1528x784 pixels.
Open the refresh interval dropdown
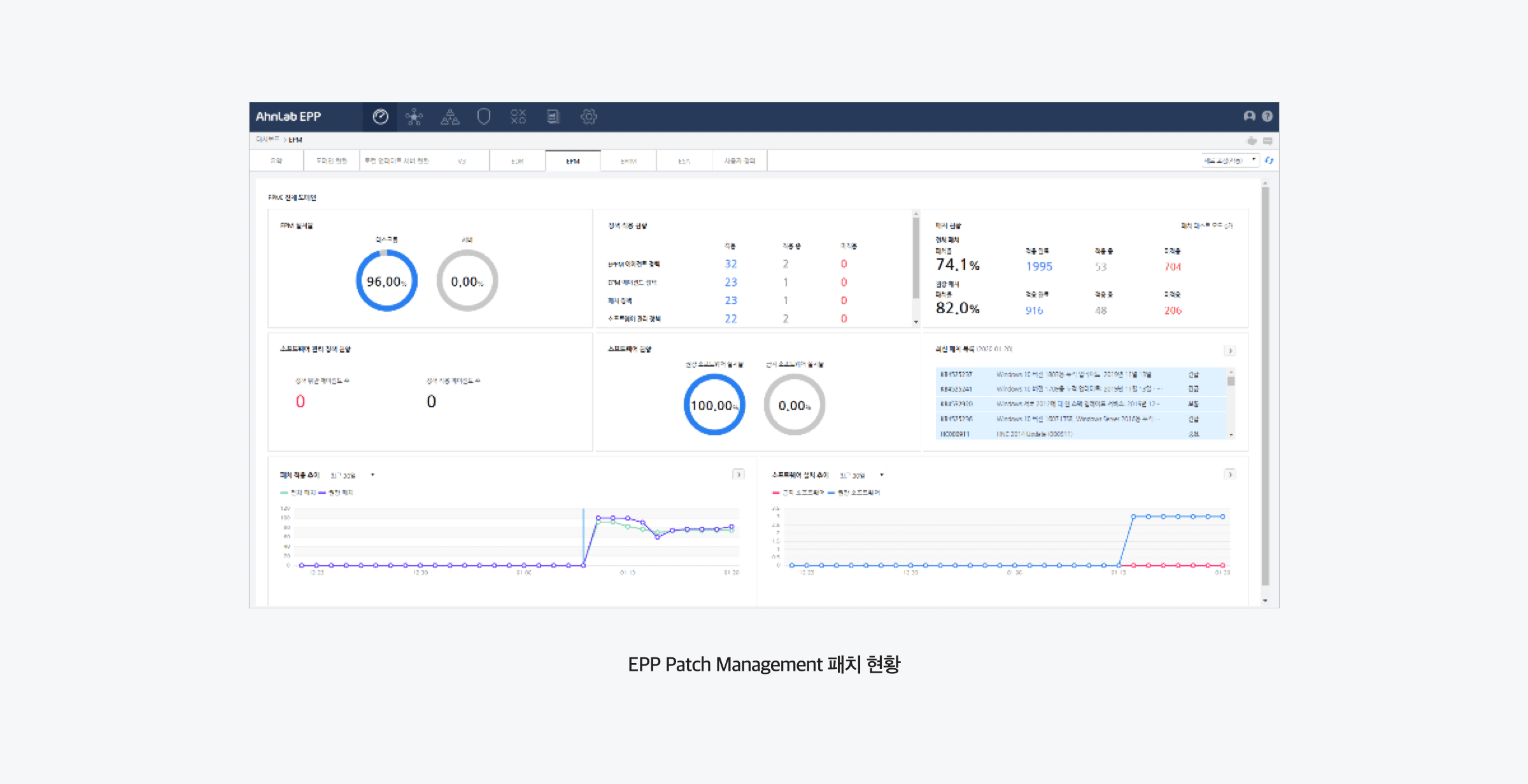click(x=1230, y=160)
